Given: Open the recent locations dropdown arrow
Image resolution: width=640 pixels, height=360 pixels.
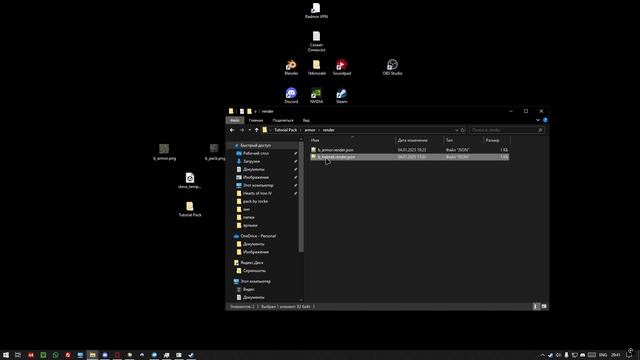Looking at the screenshot, I should [x=249, y=130].
